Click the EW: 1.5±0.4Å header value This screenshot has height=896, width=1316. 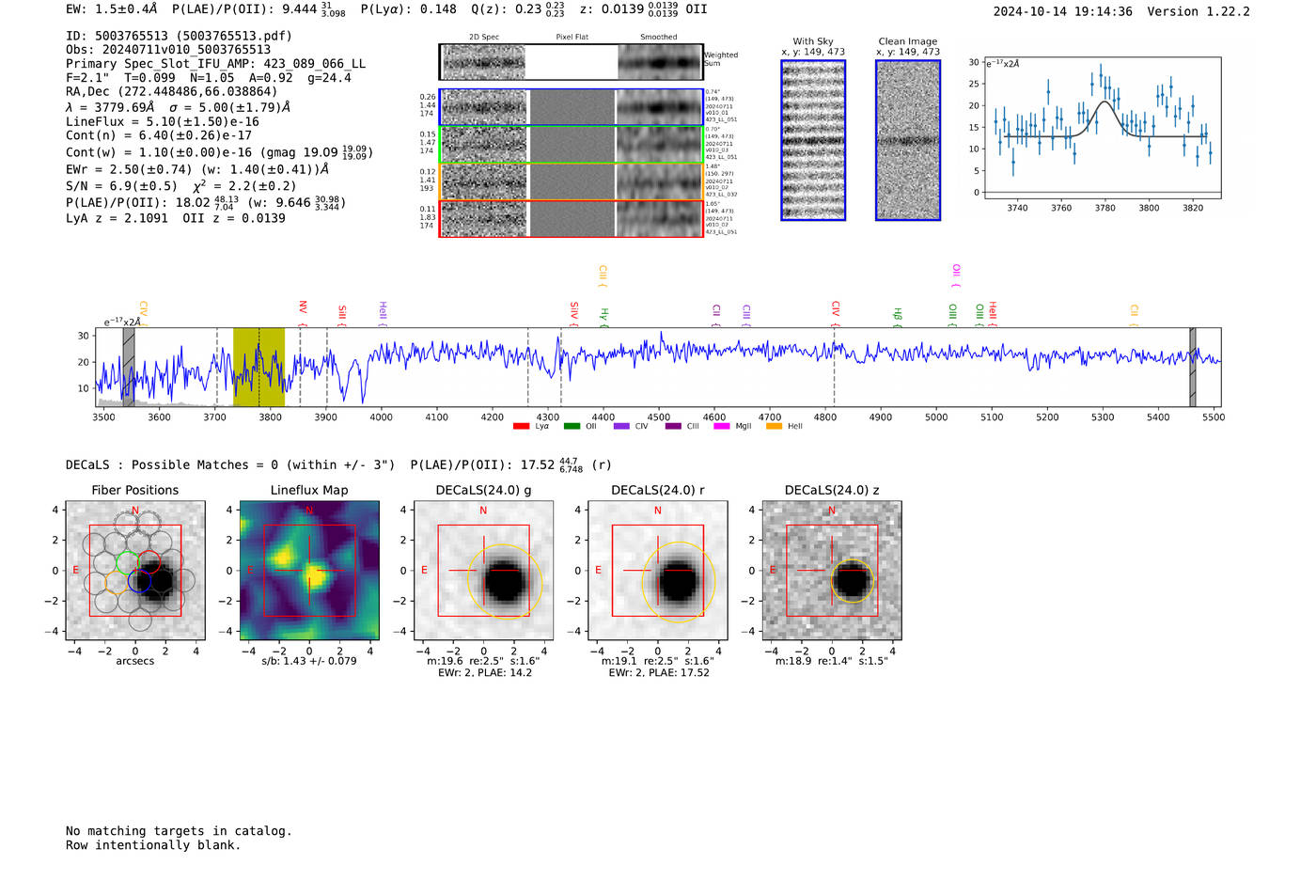coord(112,9)
